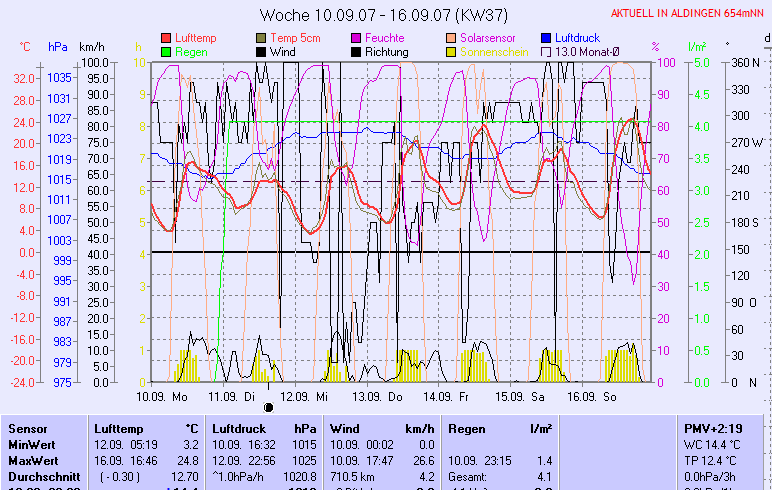Click the moon phase marker below the chart
Image resolution: width=772 pixels, height=490 pixels.
point(268,407)
